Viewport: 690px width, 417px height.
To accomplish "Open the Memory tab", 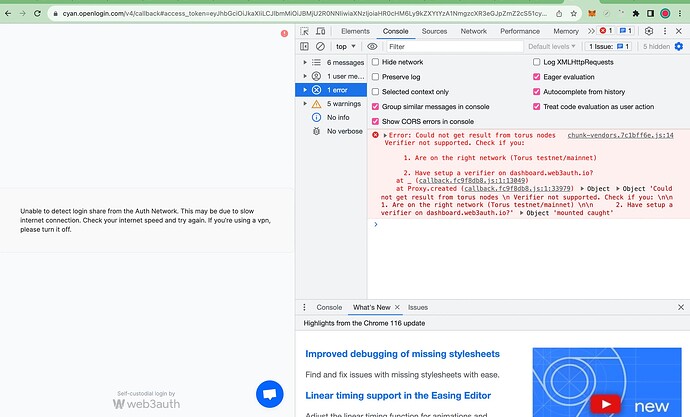I will [566, 31].
